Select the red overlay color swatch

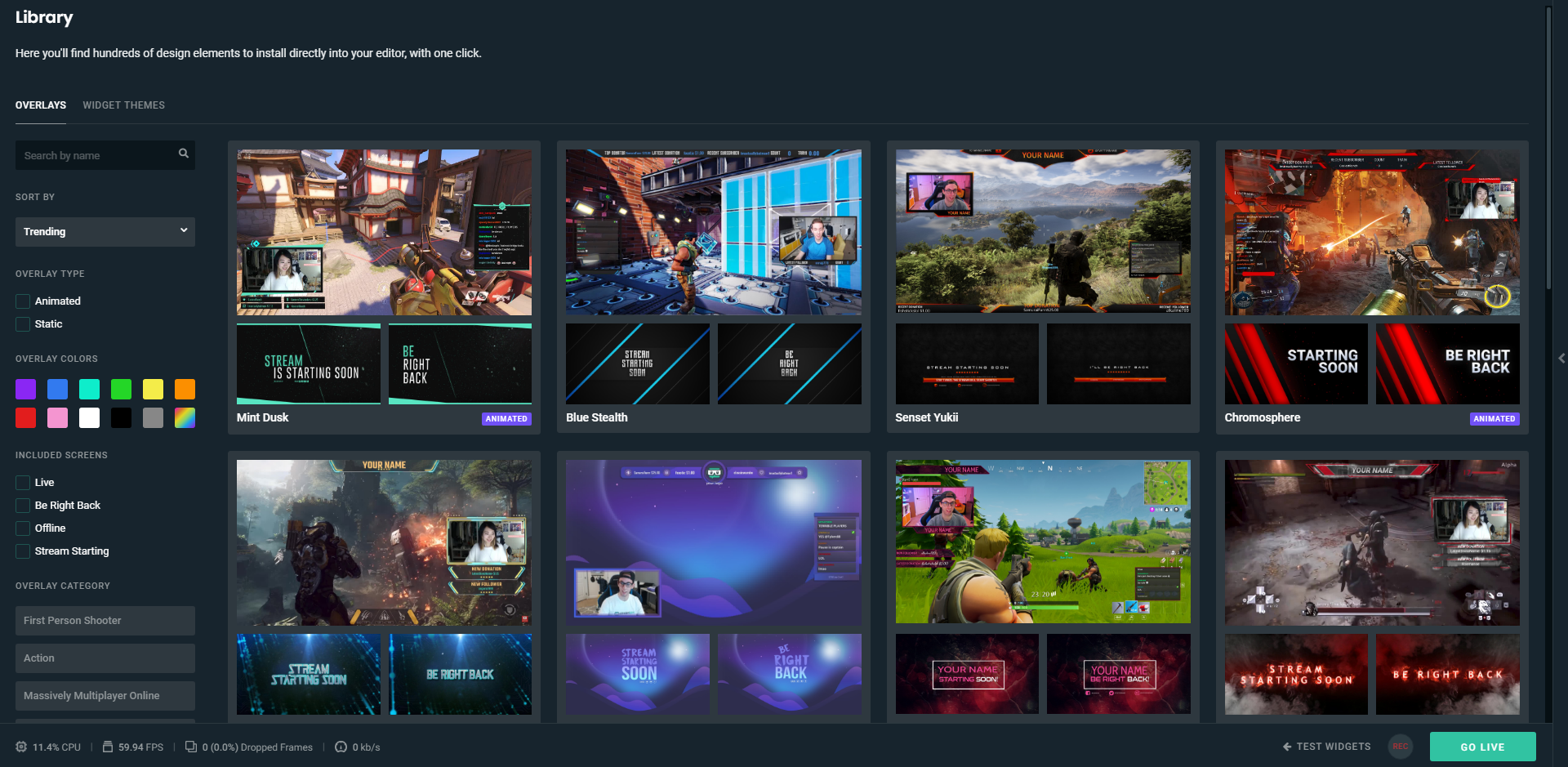(x=25, y=418)
